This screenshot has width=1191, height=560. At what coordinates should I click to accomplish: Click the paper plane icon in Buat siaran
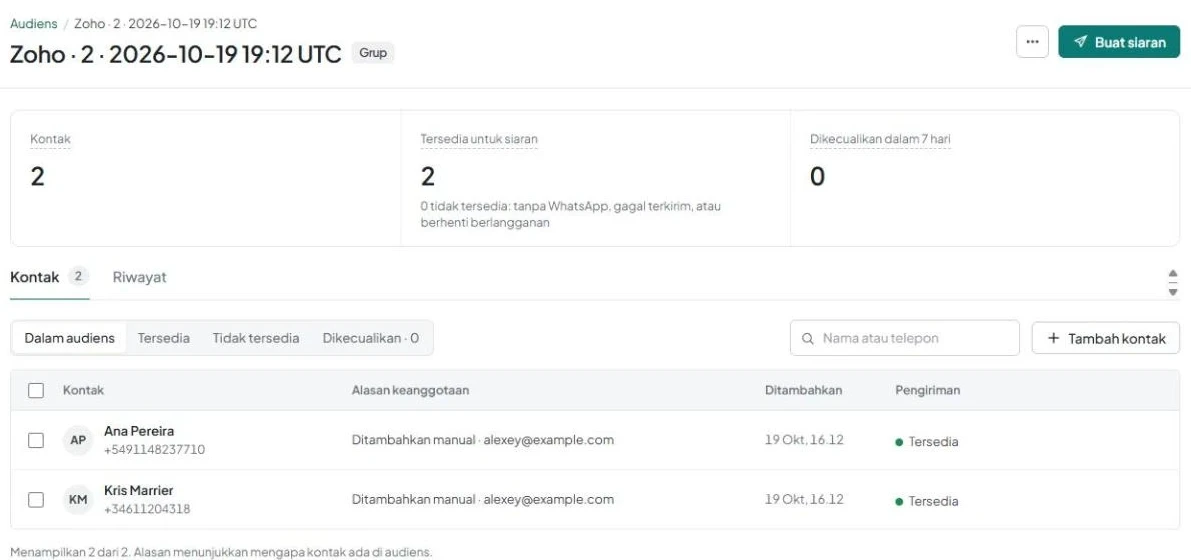tap(1080, 42)
